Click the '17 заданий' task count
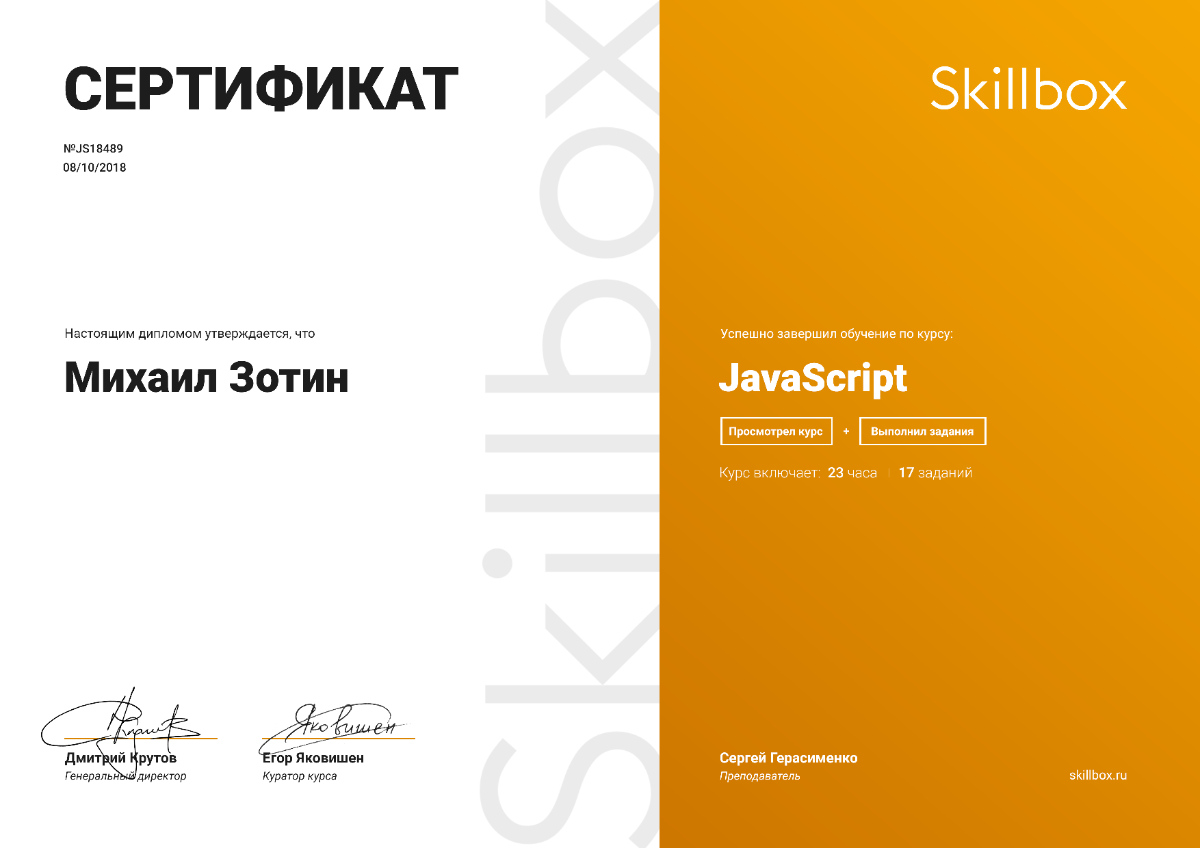 935,473
